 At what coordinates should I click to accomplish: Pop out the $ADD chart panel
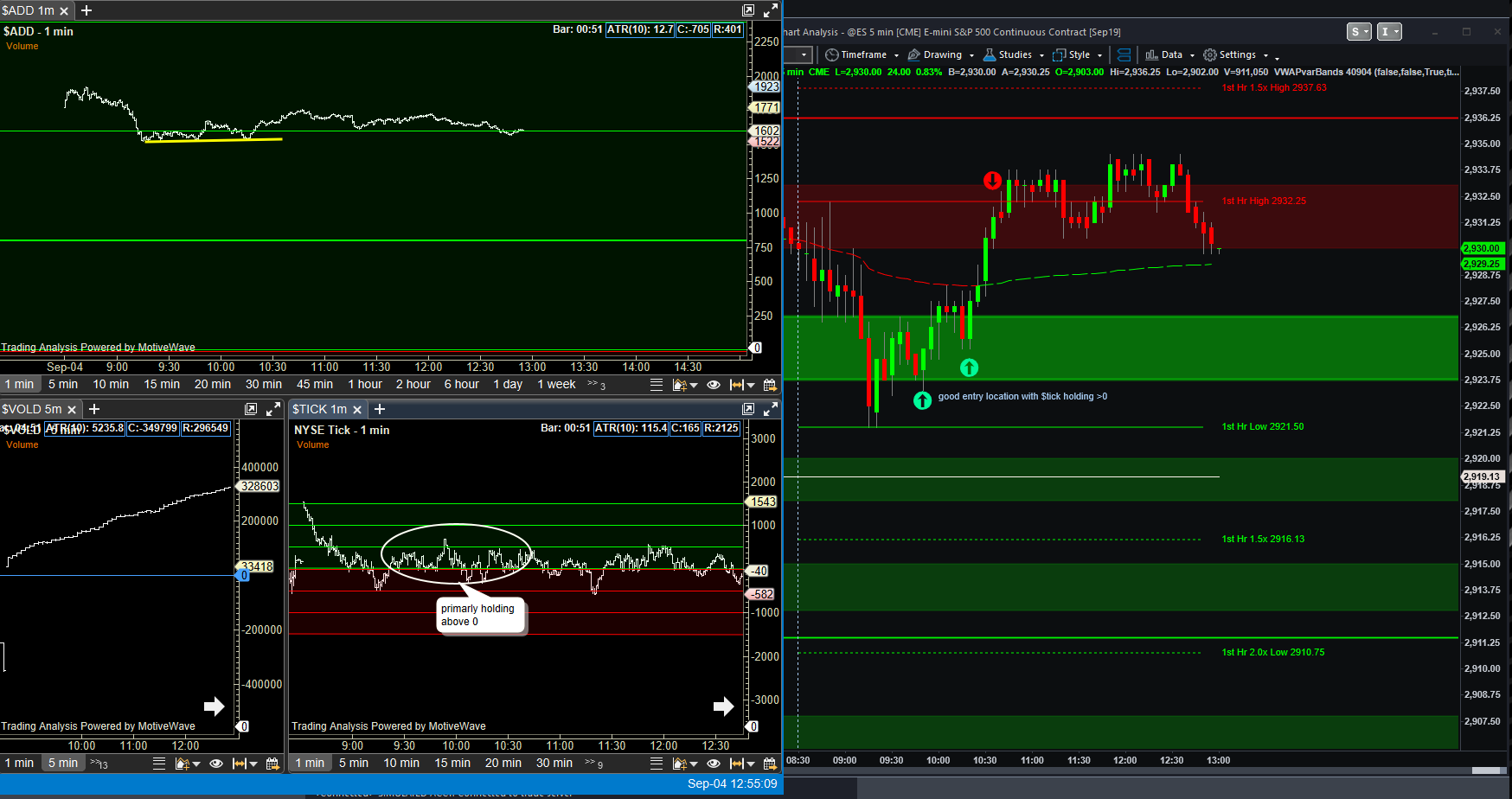pyautogui.click(x=748, y=10)
